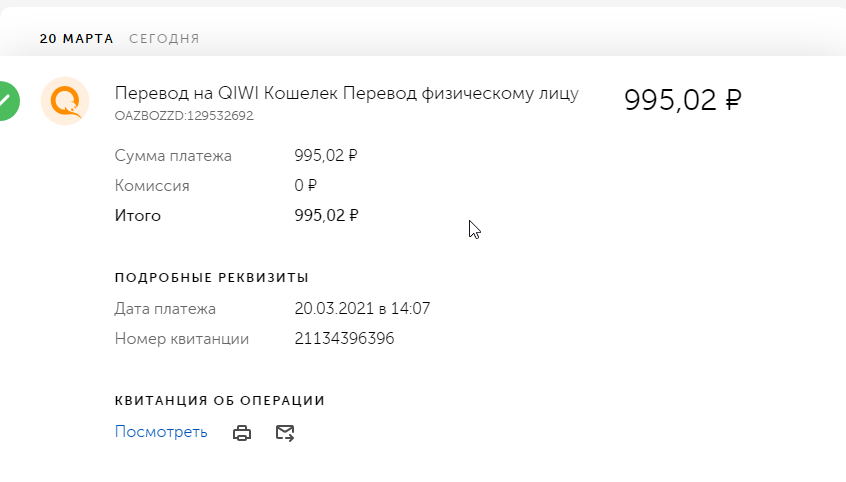Send the receipt by email using the envelope icon
846x482 pixels.
pos(285,432)
